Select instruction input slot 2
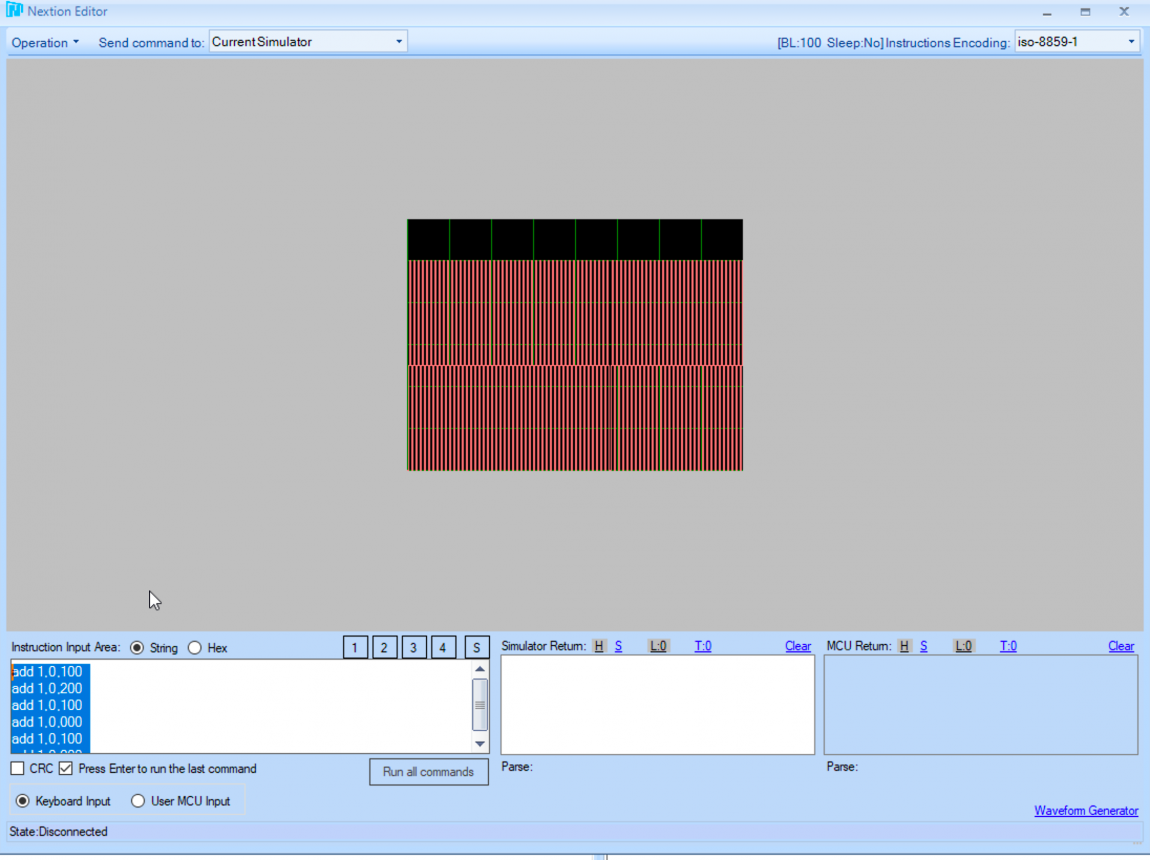Image resolution: width=1150 pixels, height=860 pixels. pyautogui.click(x=384, y=647)
